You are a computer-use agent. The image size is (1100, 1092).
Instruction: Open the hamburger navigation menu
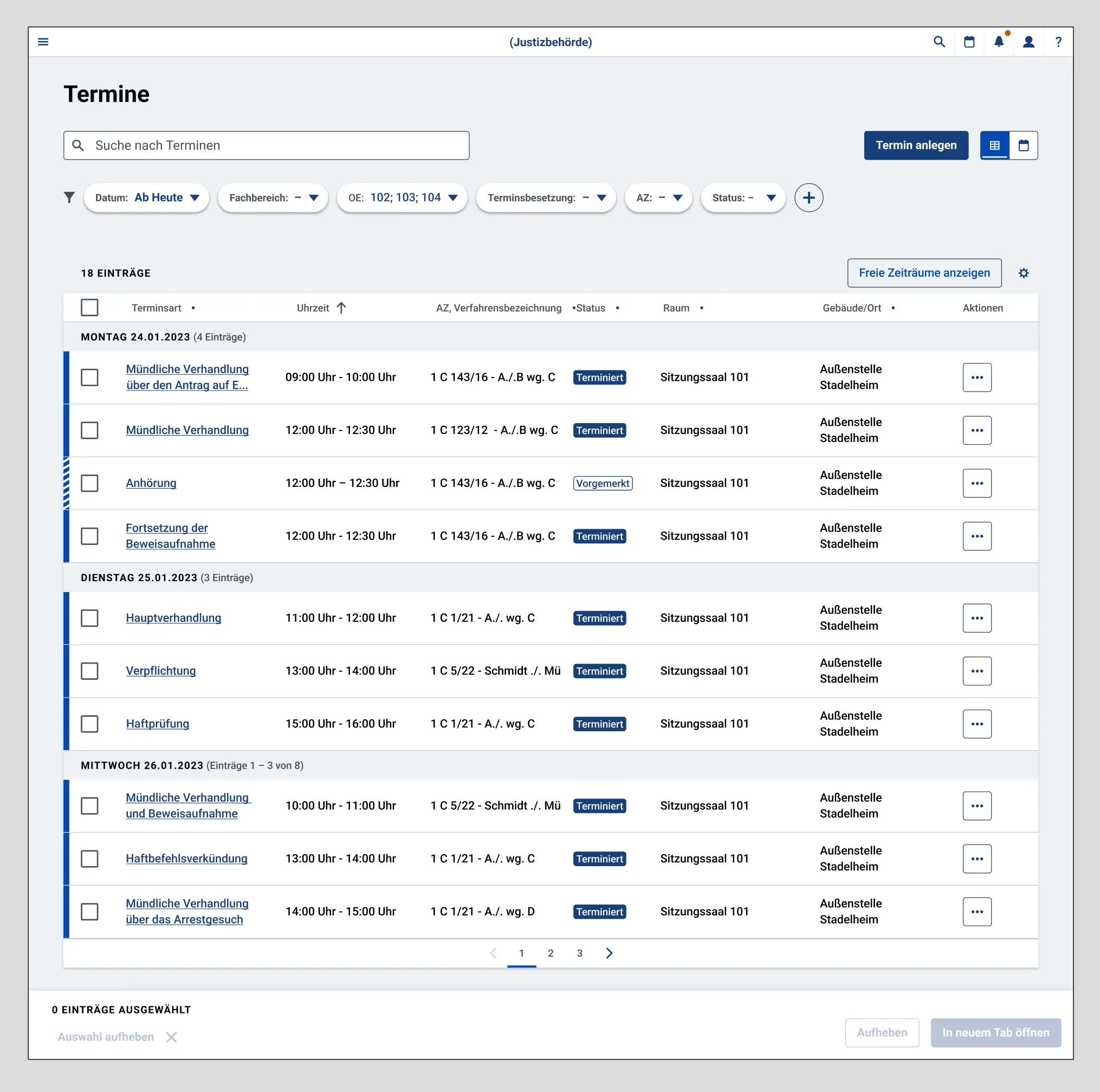tap(43, 42)
